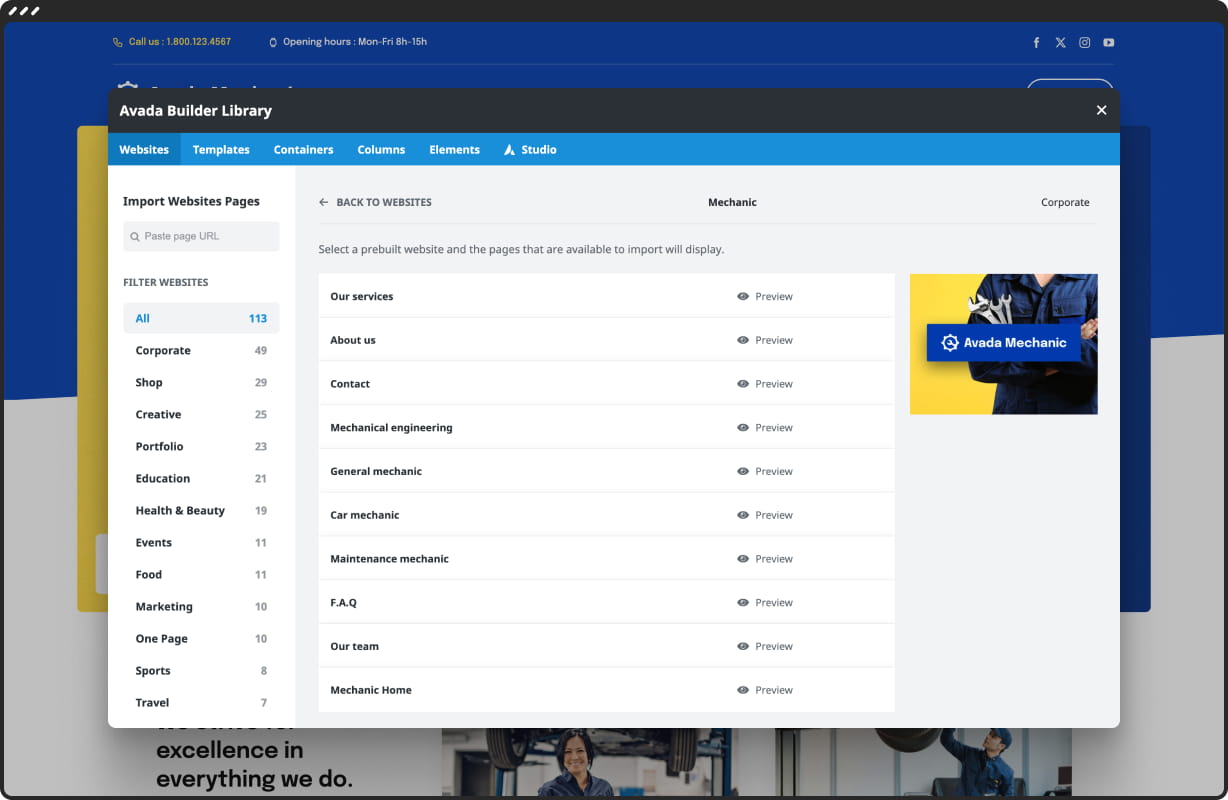The width and height of the screenshot is (1228, 800).
Task: Click the Avada Mechanic preview thumbnail
Action: [x=1004, y=344]
